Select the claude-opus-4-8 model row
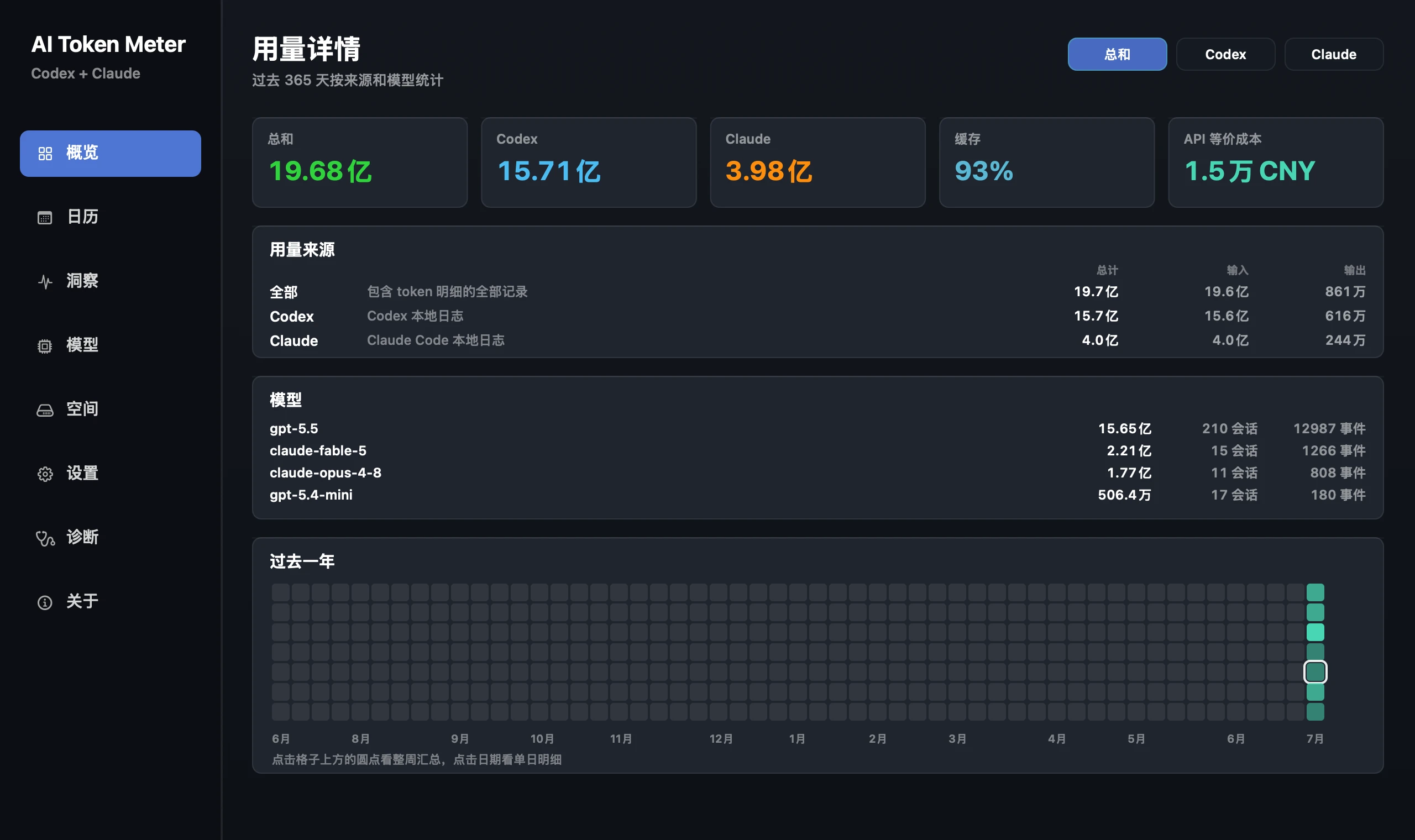Viewport: 1415px width, 840px height. (818, 473)
